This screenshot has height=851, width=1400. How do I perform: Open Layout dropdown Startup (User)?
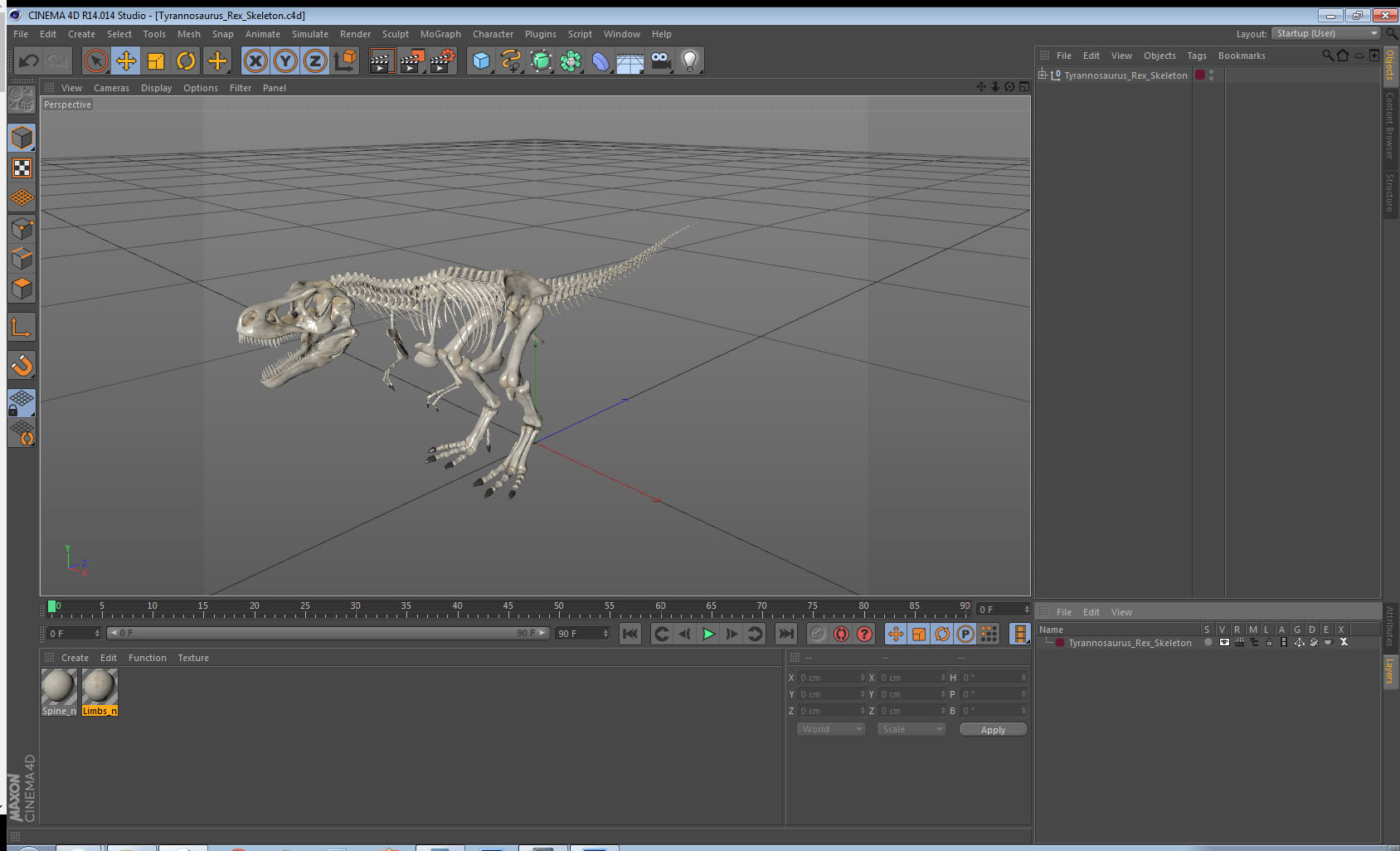click(1327, 33)
